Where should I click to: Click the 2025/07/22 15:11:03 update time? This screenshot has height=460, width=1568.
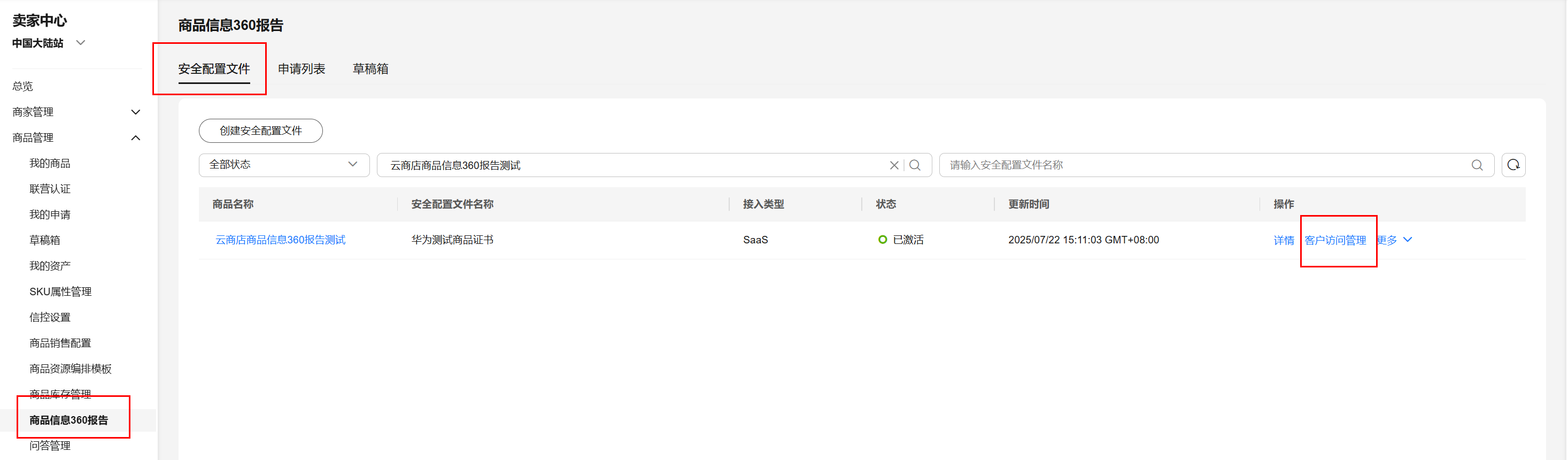[x=1084, y=240]
